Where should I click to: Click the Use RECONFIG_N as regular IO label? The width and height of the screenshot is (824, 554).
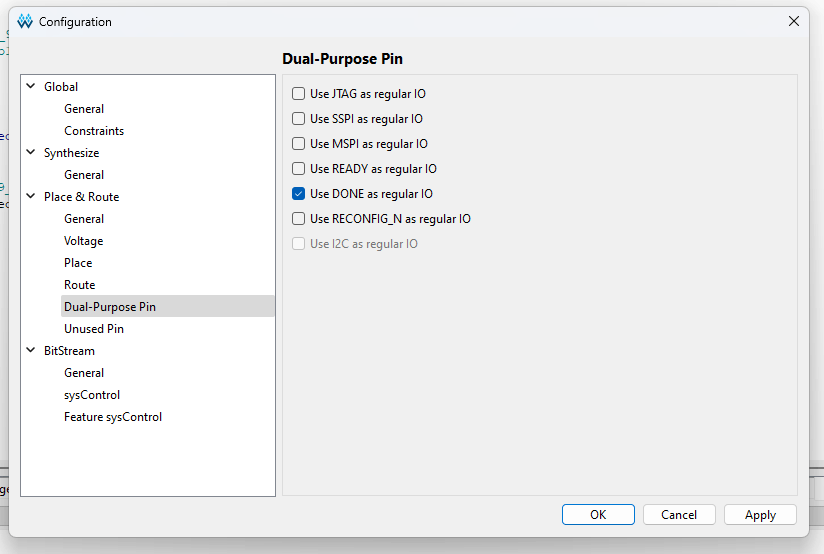pyautogui.click(x=390, y=219)
